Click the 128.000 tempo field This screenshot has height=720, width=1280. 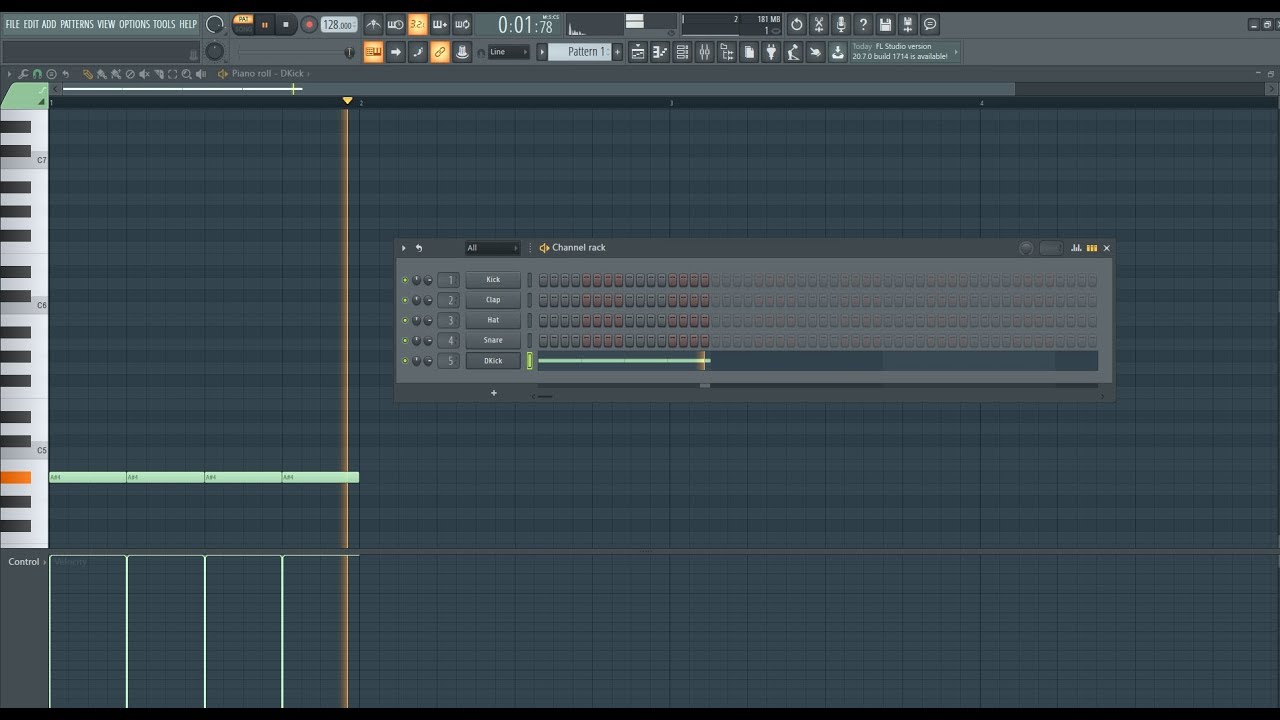pyautogui.click(x=339, y=25)
